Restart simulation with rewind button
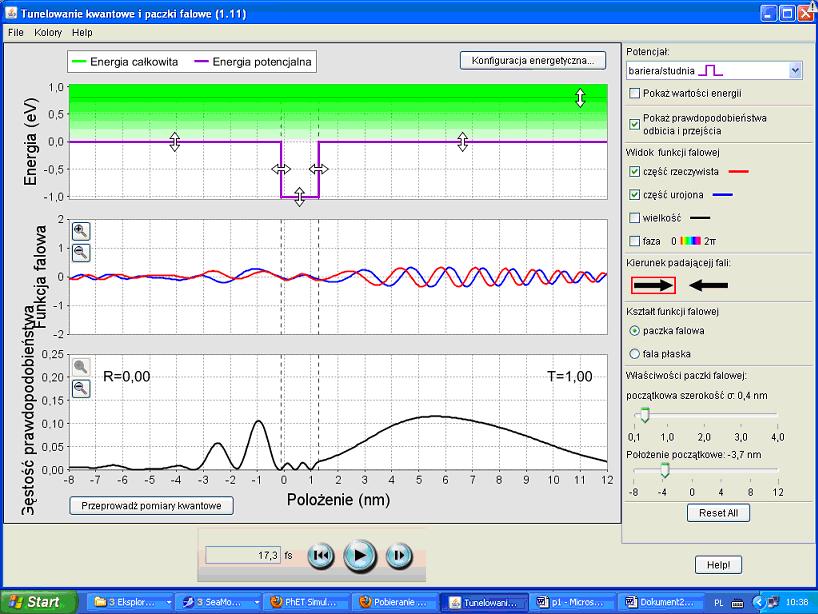This screenshot has width=818, height=614. [320, 555]
